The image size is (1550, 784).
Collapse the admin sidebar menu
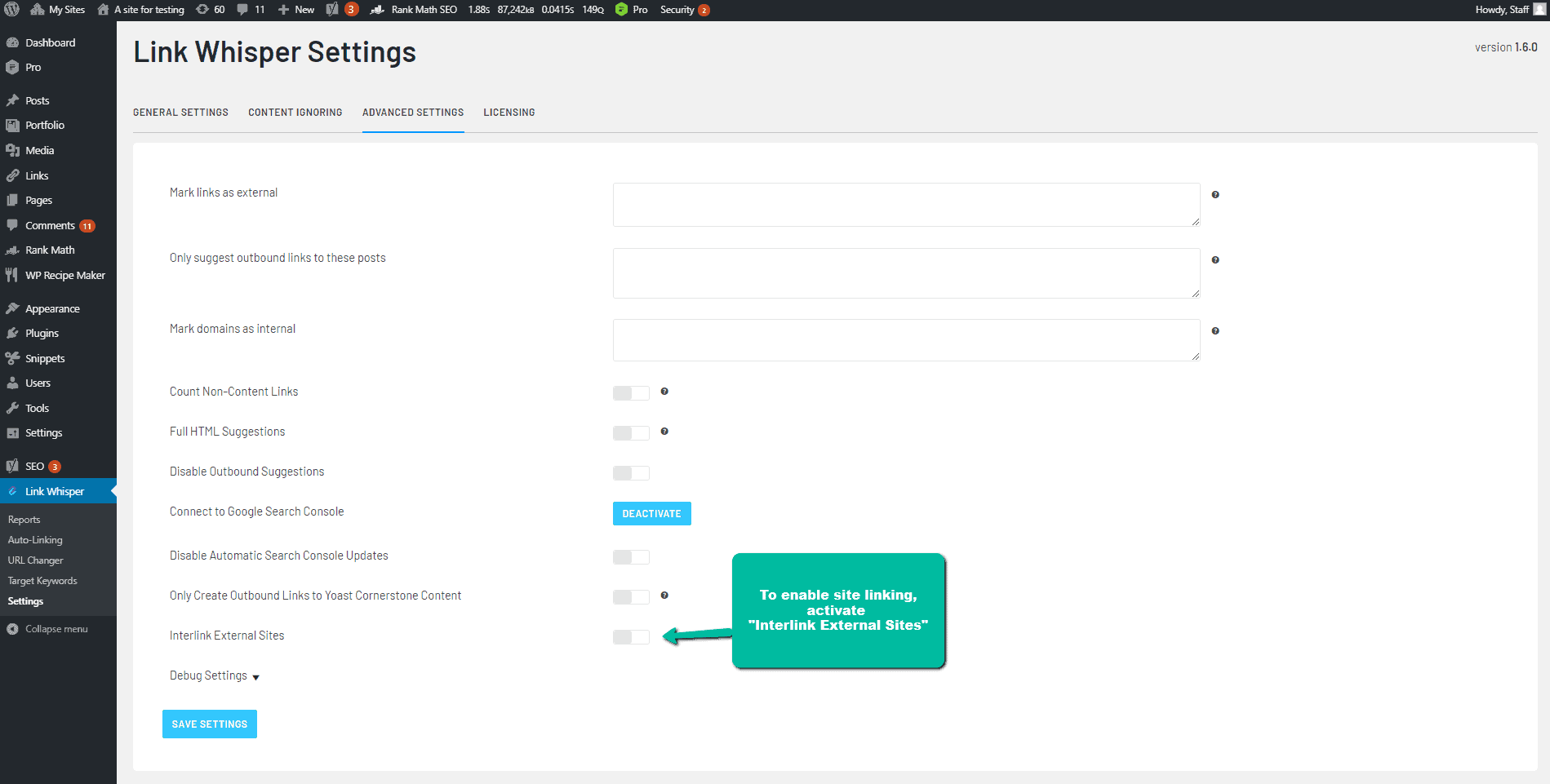click(x=47, y=629)
